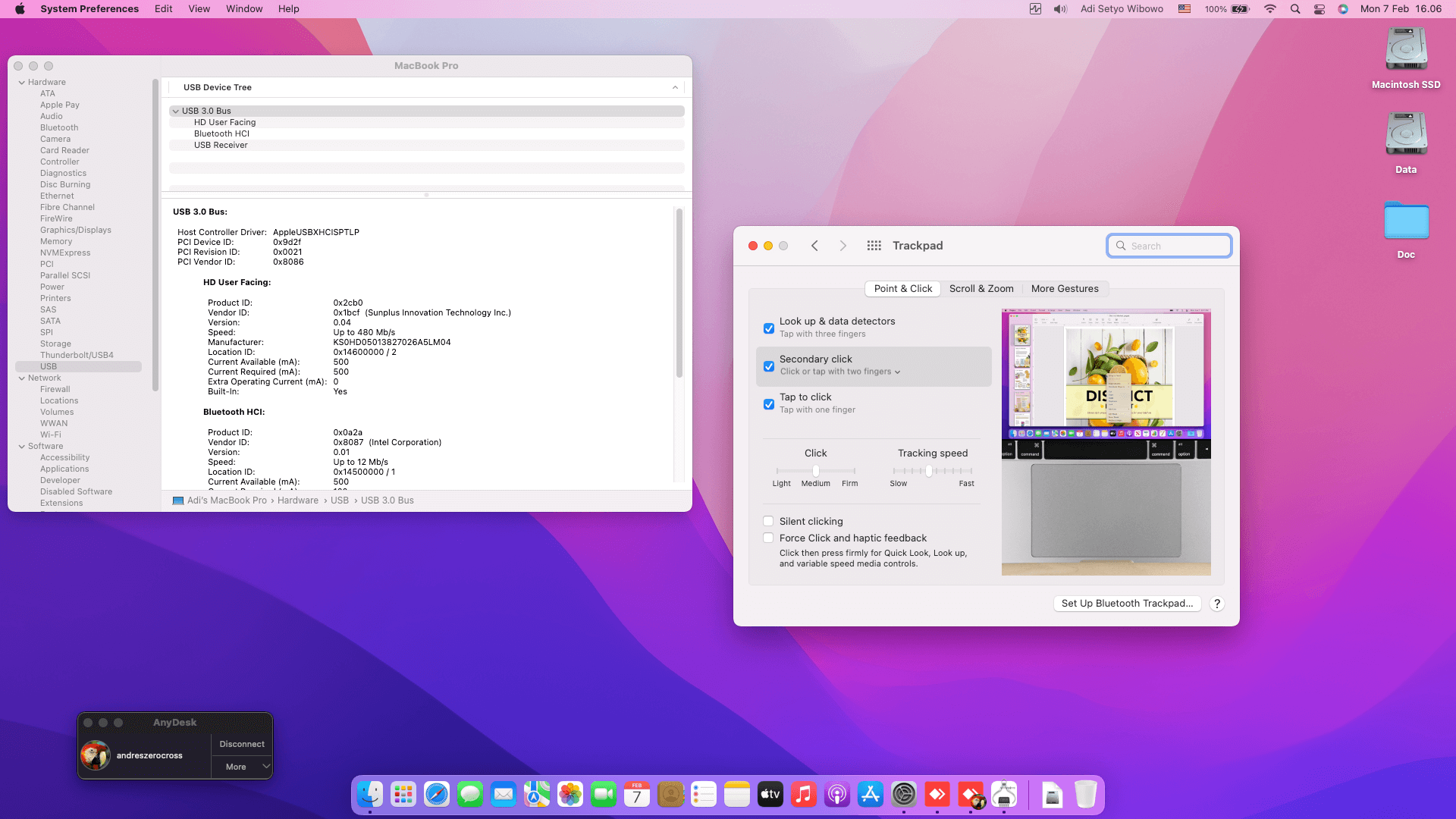Adjust the Click pressure slider
This screenshot has width=1456, height=819.
816,471
